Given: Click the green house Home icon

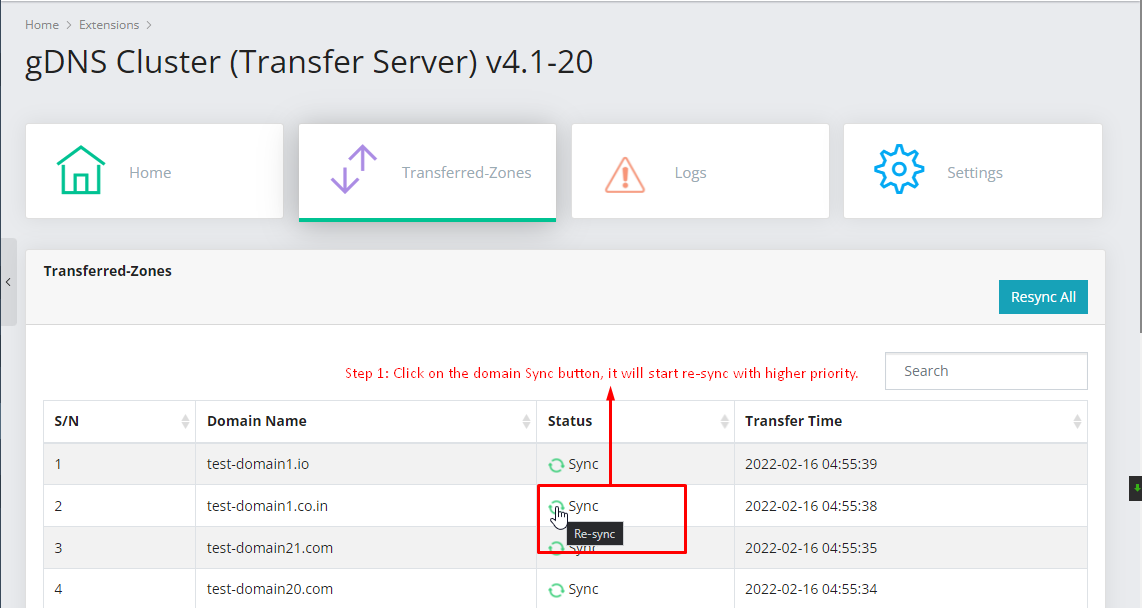Looking at the screenshot, I should pos(81,170).
